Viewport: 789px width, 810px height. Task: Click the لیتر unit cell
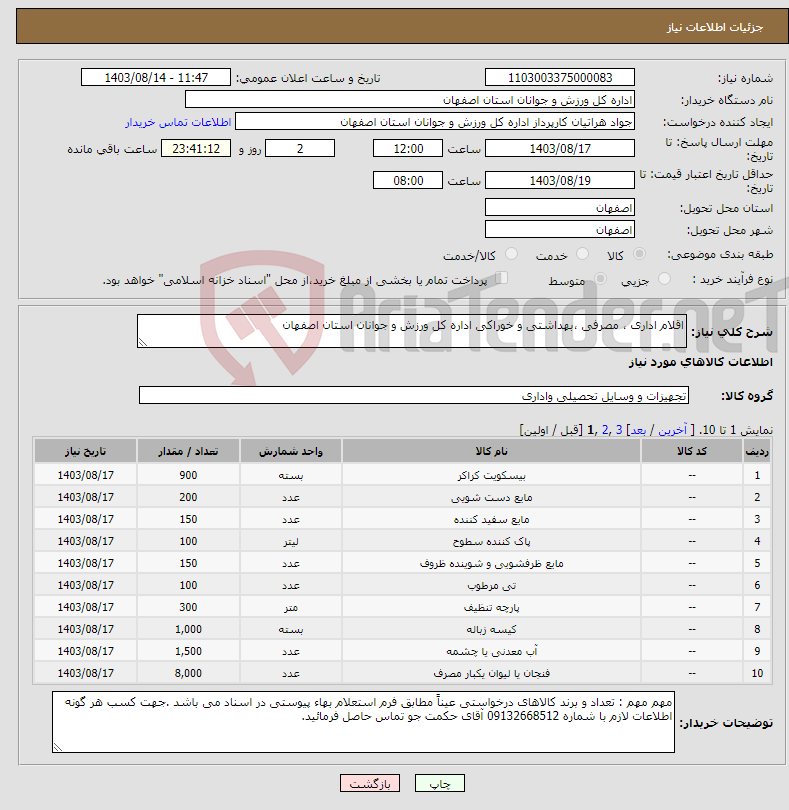pos(290,541)
